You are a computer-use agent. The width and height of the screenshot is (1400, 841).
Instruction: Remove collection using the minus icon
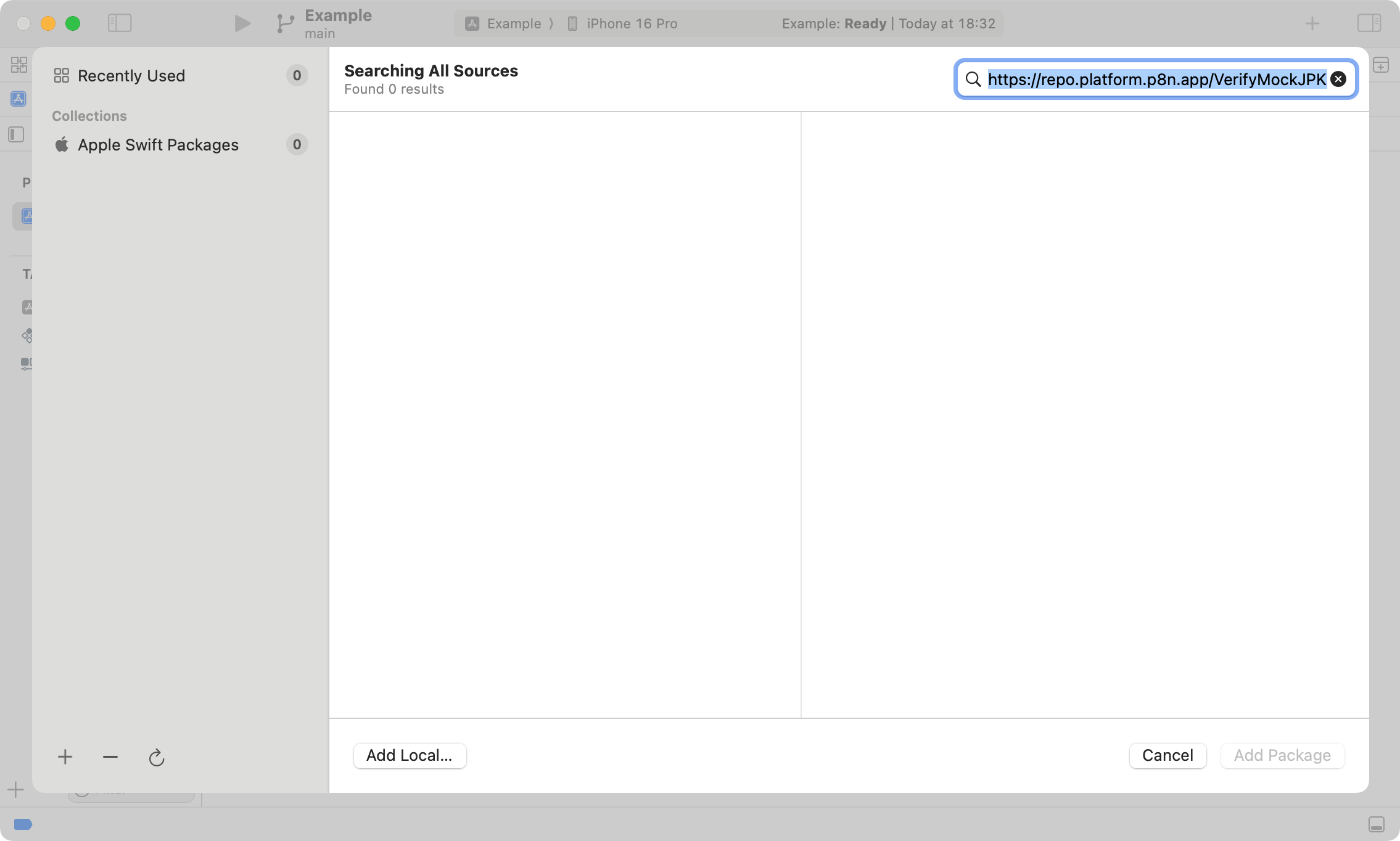(x=110, y=757)
